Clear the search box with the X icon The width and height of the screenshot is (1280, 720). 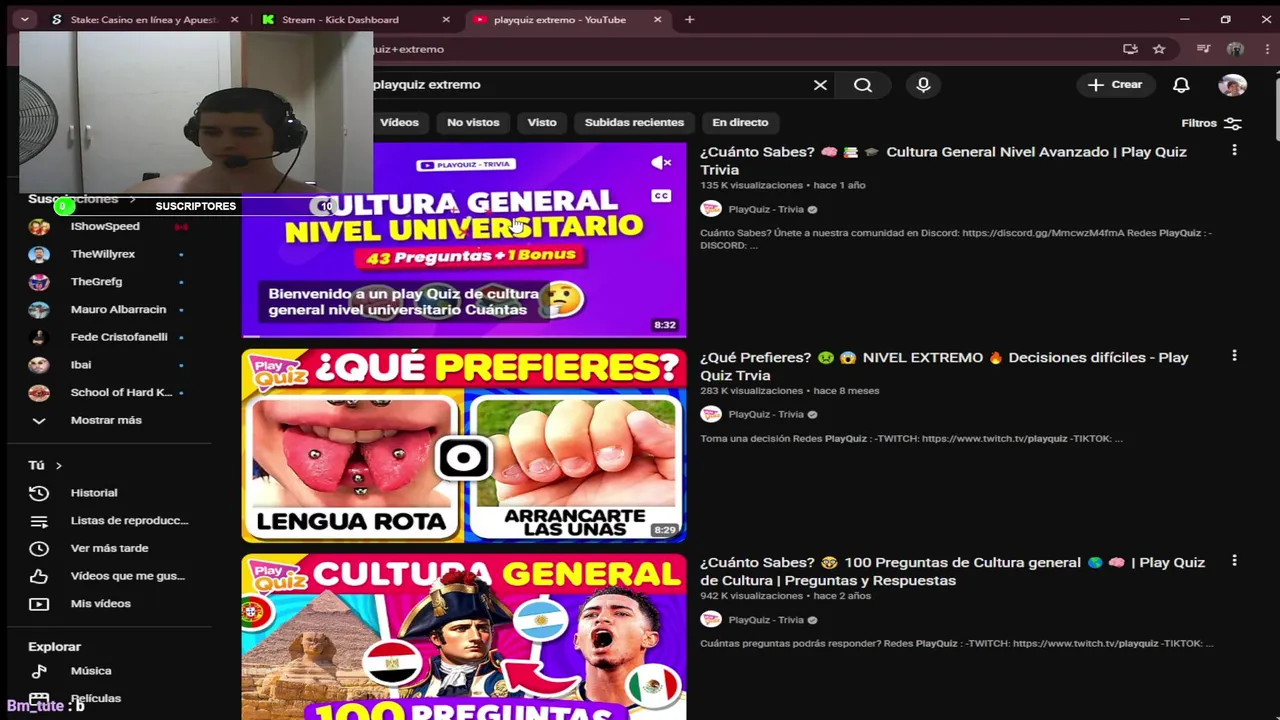820,85
